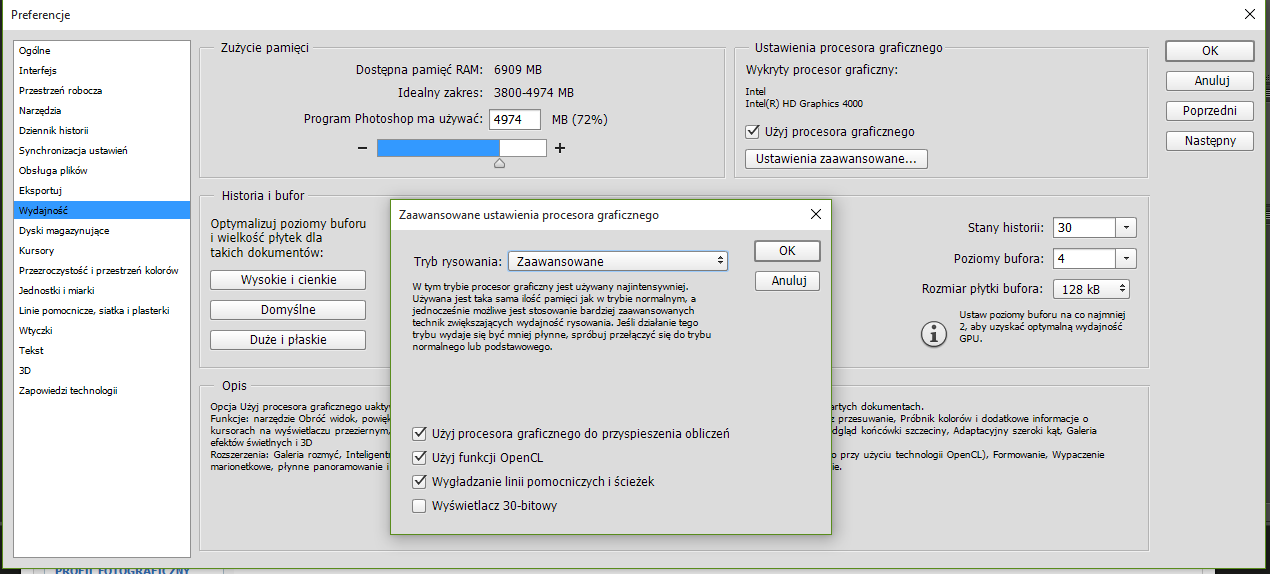The width and height of the screenshot is (1270, 574).
Task: Click the minus icon to decrease memory usage
Action: [x=363, y=148]
